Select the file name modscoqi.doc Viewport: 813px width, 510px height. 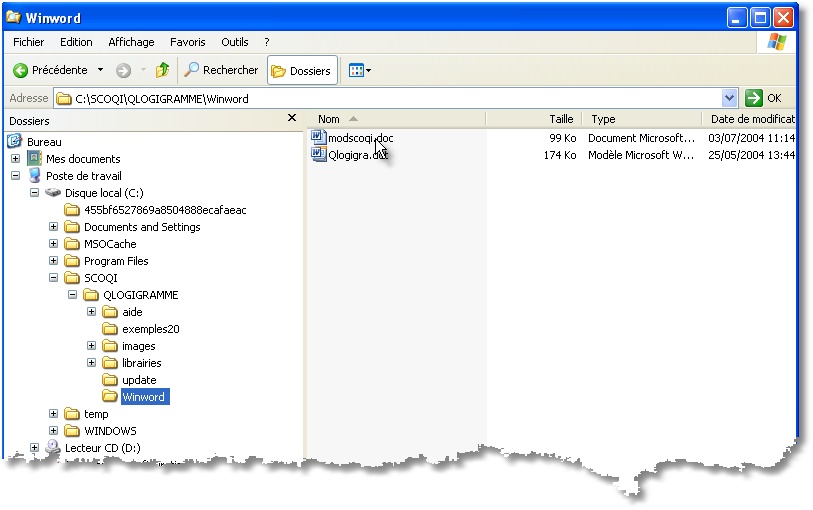pos(361,138)
